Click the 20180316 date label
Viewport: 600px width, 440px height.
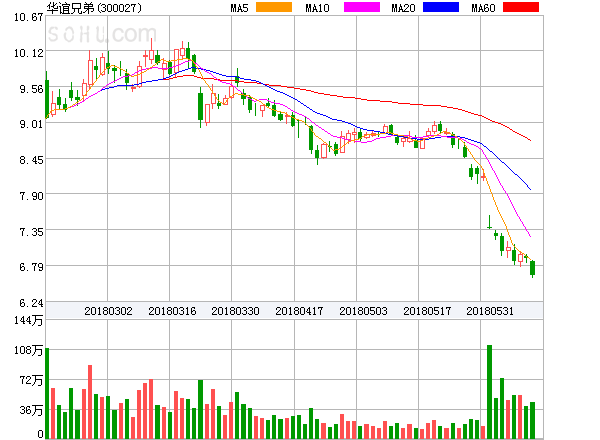172,311
